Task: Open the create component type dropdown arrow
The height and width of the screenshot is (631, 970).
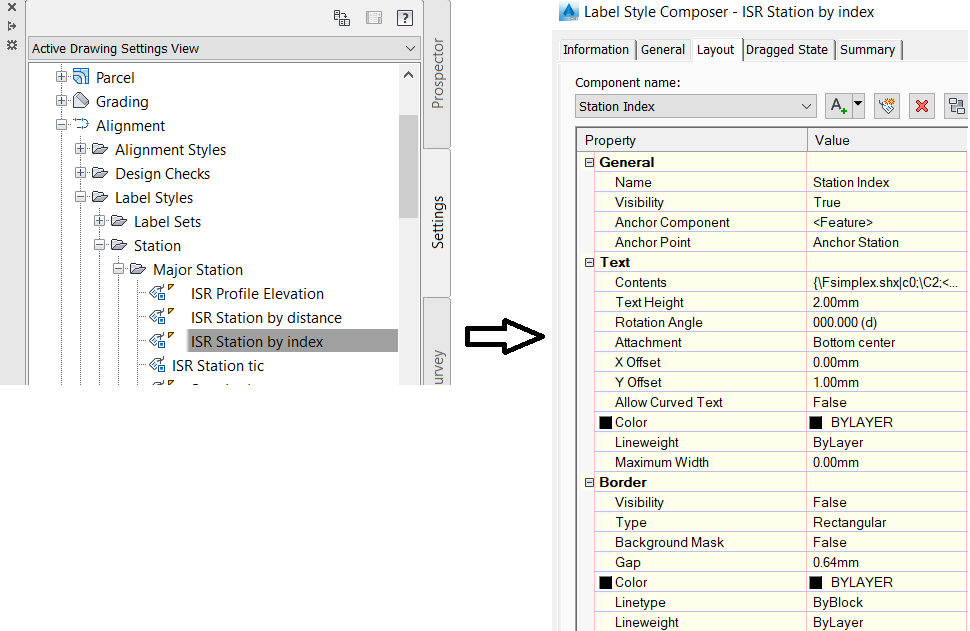Action: [858, 106]
